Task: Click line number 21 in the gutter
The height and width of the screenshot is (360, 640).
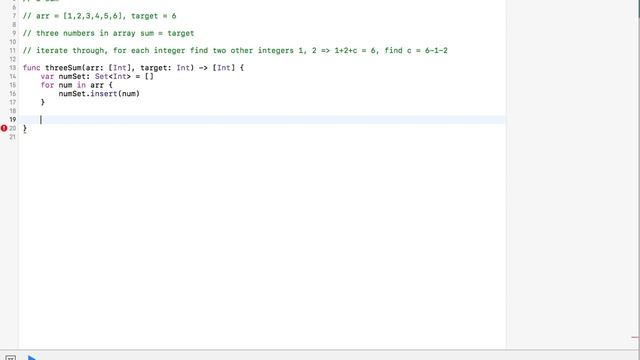Action: (13, 137)
